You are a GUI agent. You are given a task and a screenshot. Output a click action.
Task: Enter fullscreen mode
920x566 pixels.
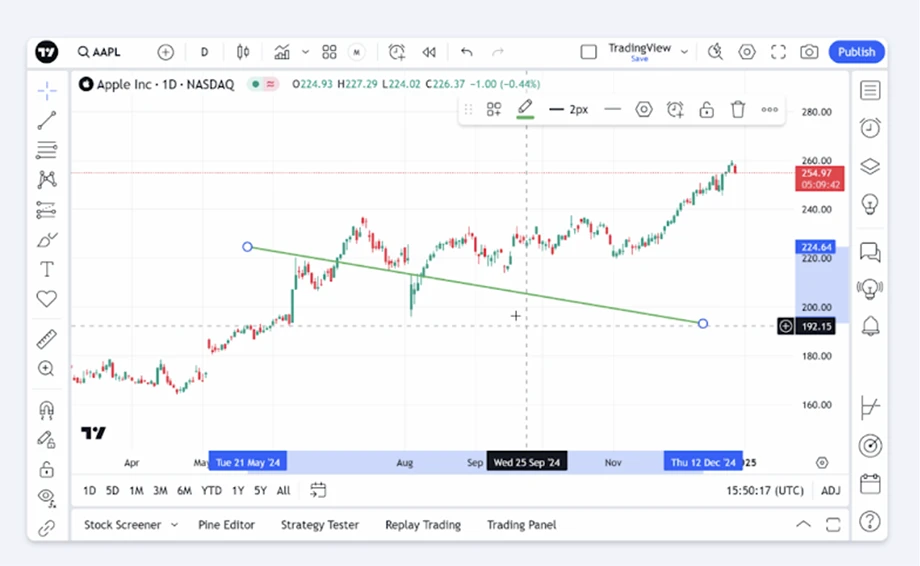[x=778, y=52]
